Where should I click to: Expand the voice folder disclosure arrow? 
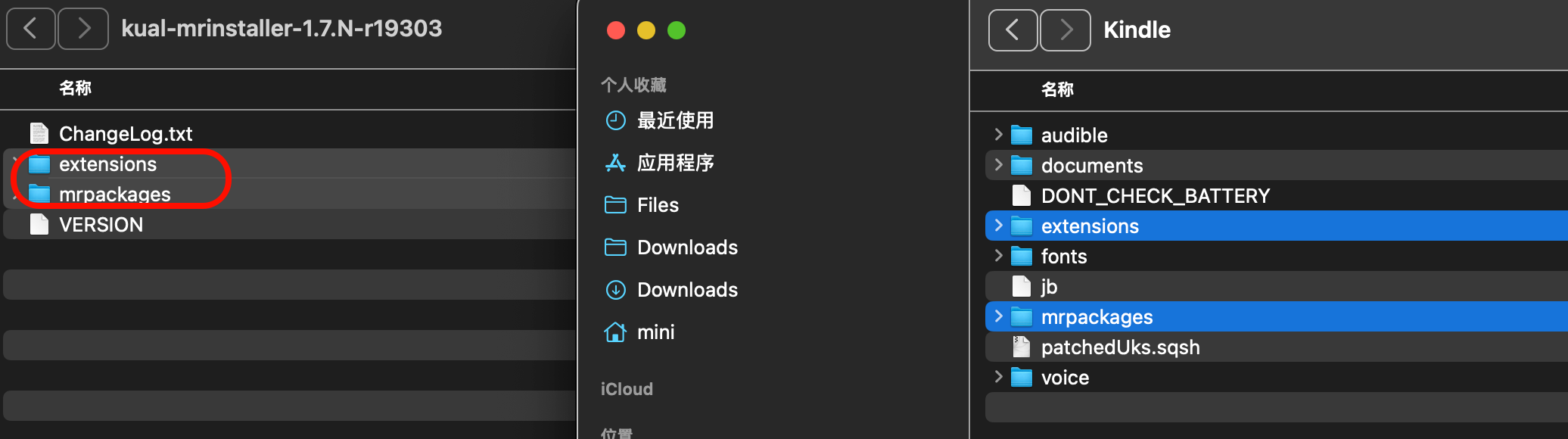point(998,377)
